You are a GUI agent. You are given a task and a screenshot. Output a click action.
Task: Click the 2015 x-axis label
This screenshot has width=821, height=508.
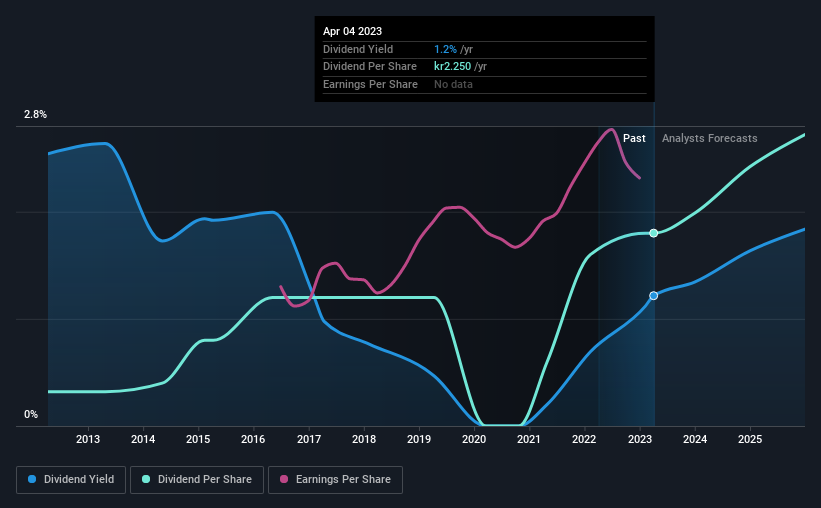[198, 439]
